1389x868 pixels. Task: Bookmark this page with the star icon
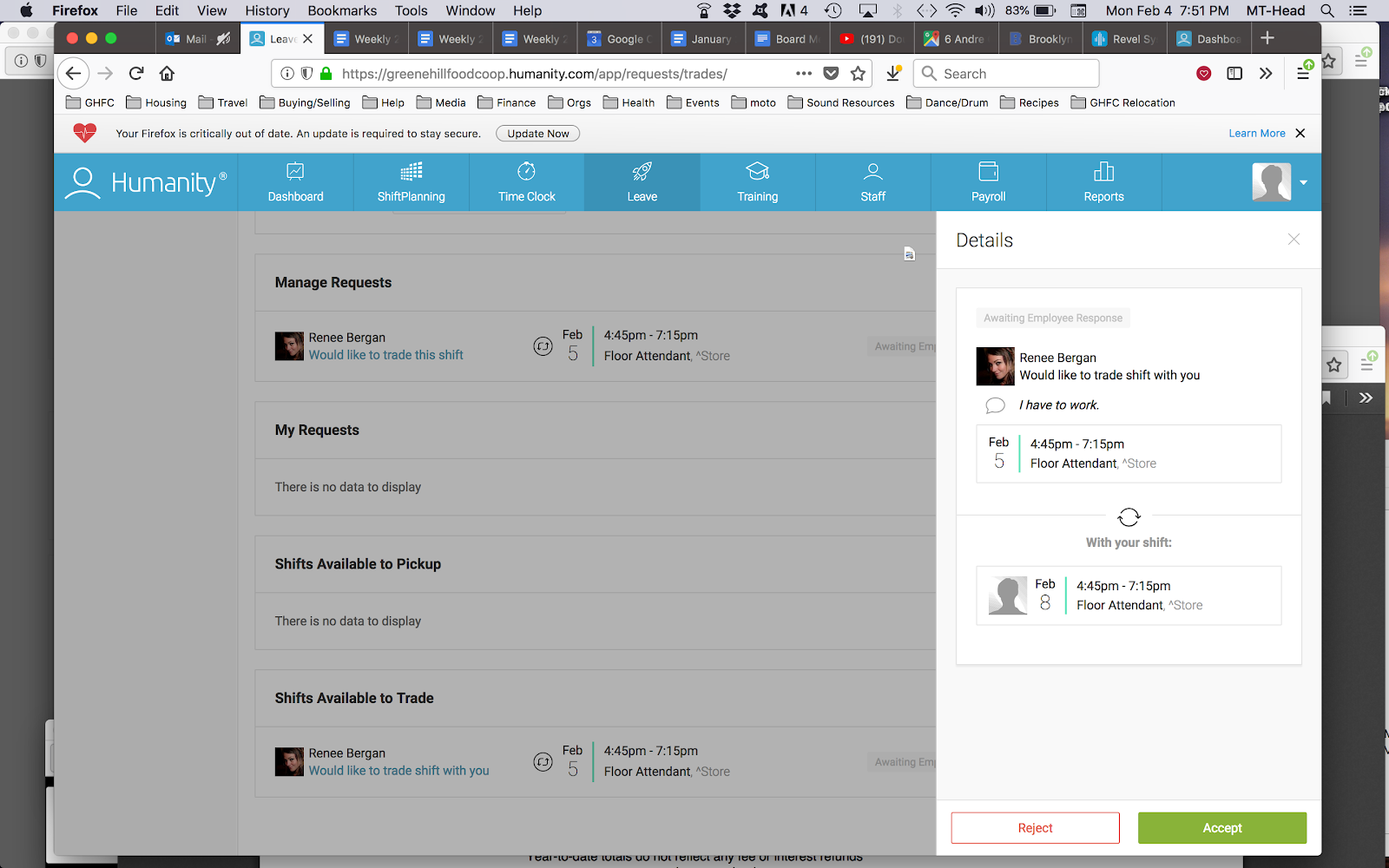coord(858,74)
